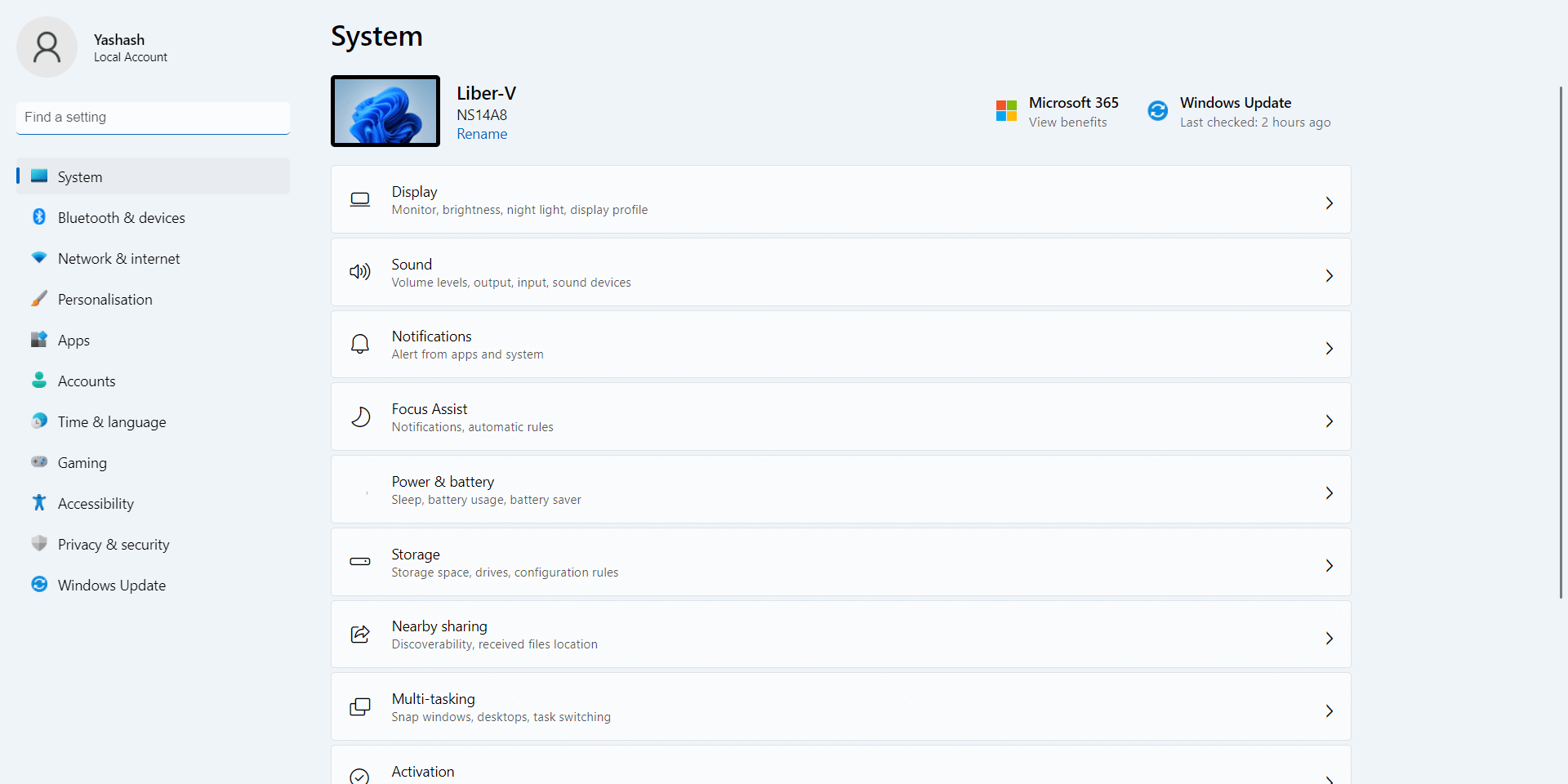The height and width of the screenshot is (784, 1568).
Task: Select the Notifications bell icon
Action: click(x=359, y=344)
